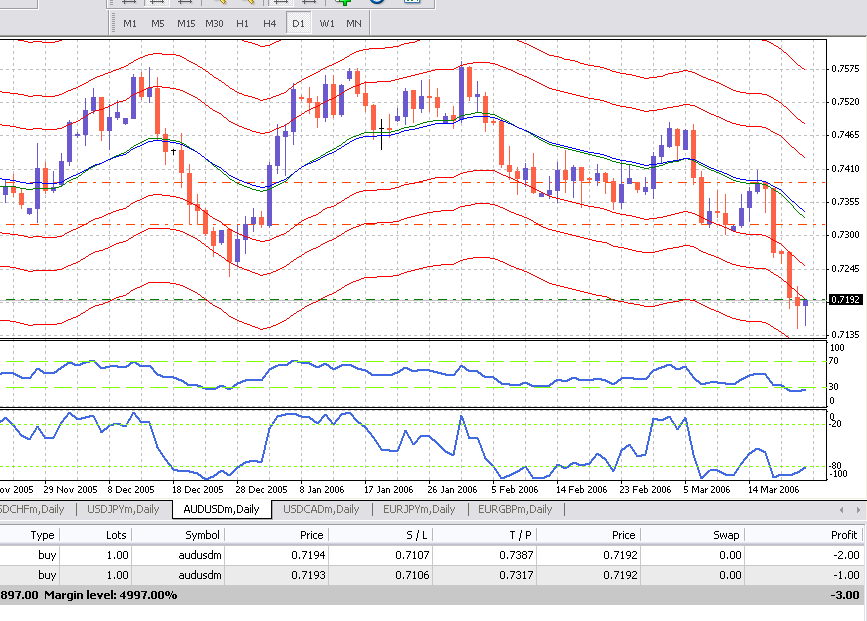867x621 pixels.
Task: Go to the EURGBPm,Daily chart tab
Action: [x=515, y=509]
